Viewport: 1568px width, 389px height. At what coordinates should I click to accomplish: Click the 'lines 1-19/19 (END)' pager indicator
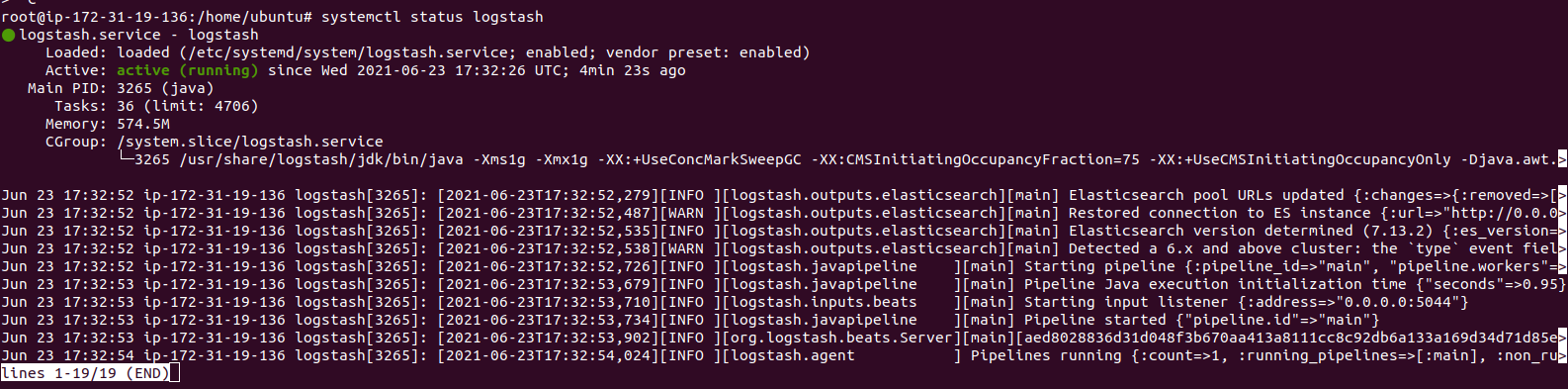tap(85, 373)
